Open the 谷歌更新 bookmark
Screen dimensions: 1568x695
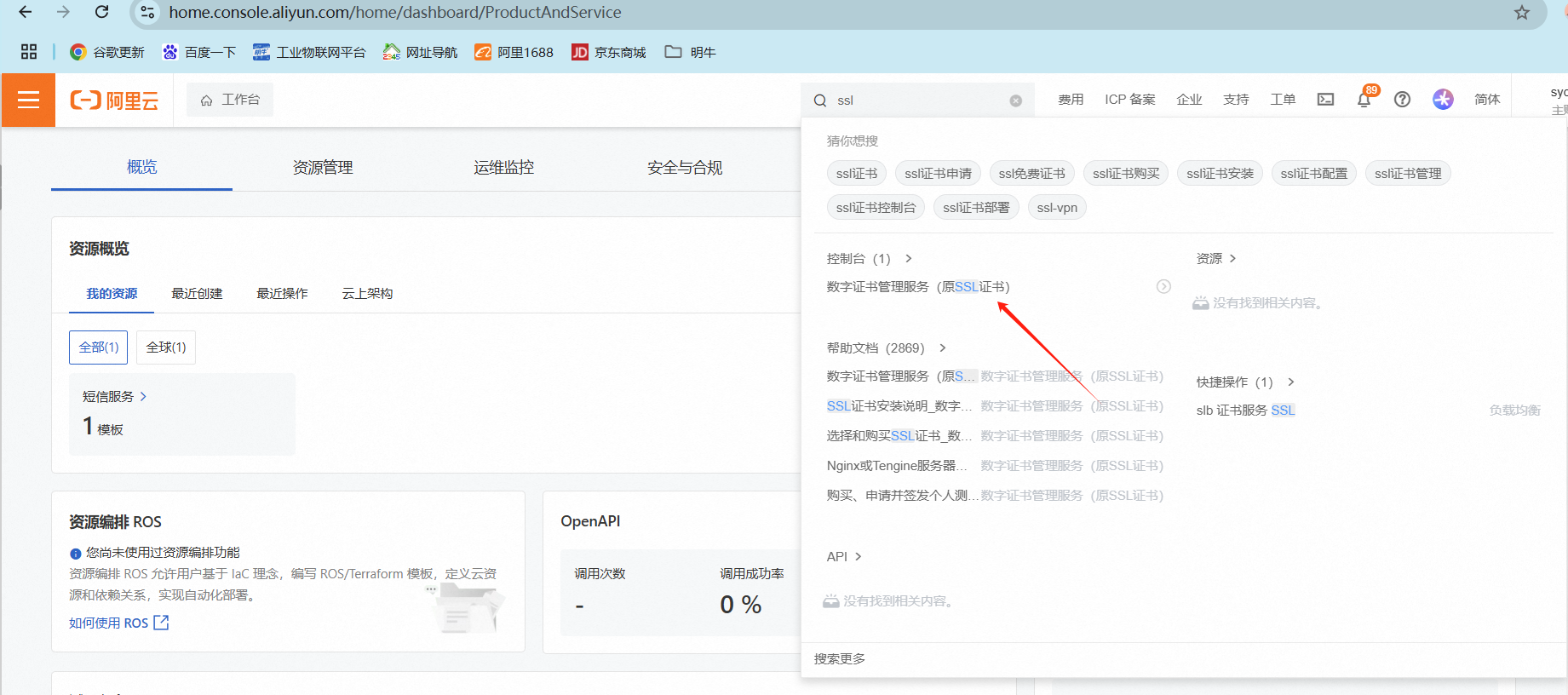(107, 52)
